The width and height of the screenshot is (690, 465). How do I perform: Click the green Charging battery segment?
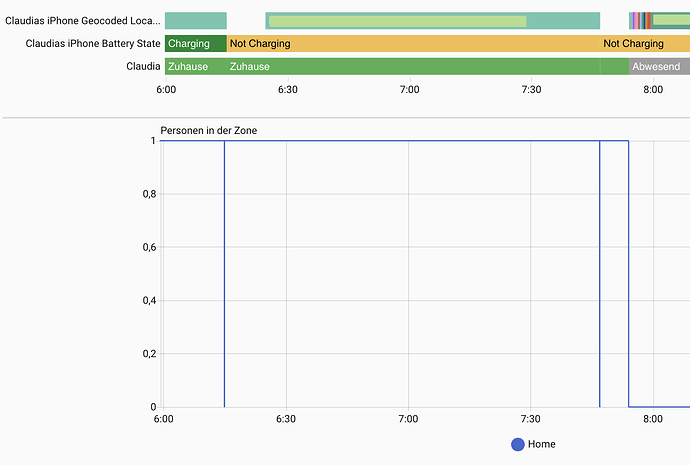tap(195, 44)
